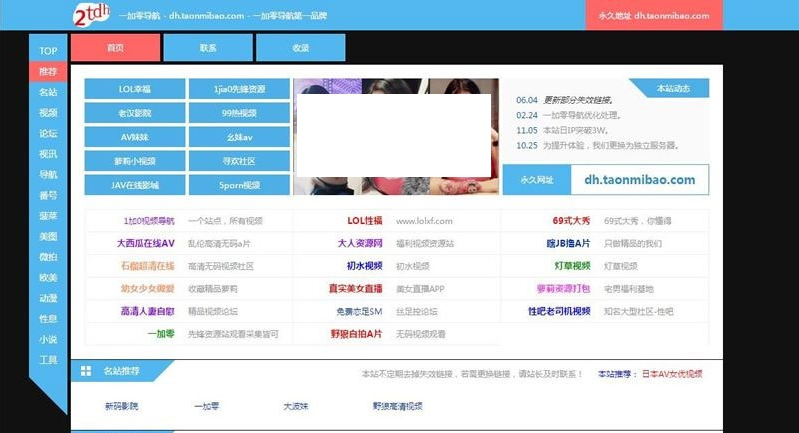799x433 pixels.
Task: Click the www.lolxf.com description text
Action: click(424, 221)
